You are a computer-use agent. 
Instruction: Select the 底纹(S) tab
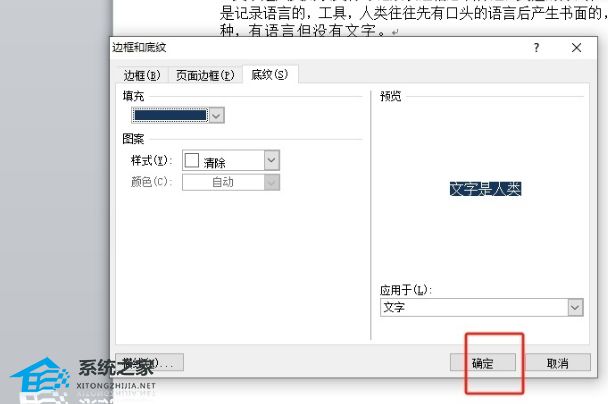coord(269,74)
